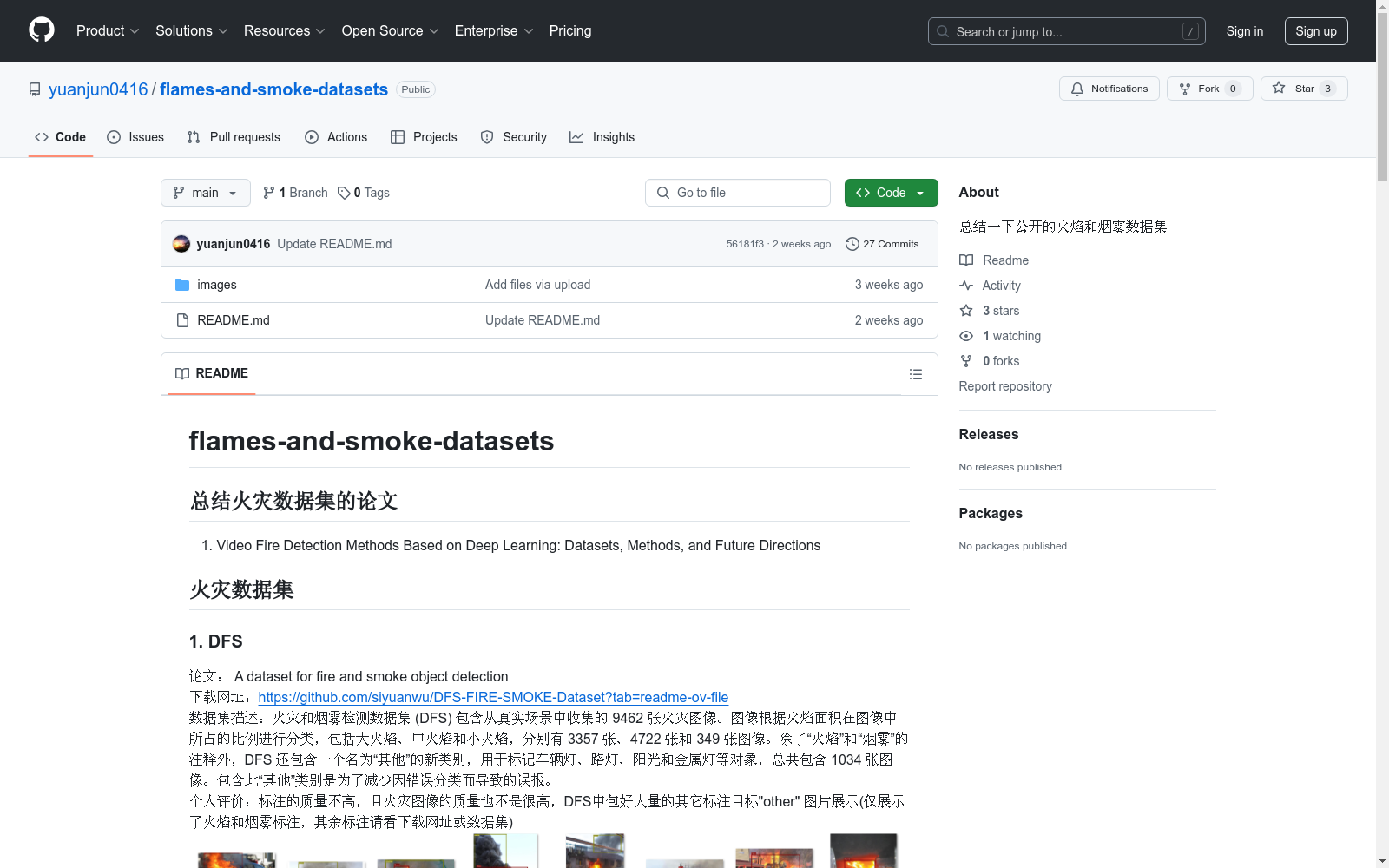Open the README.md file name

234,320
